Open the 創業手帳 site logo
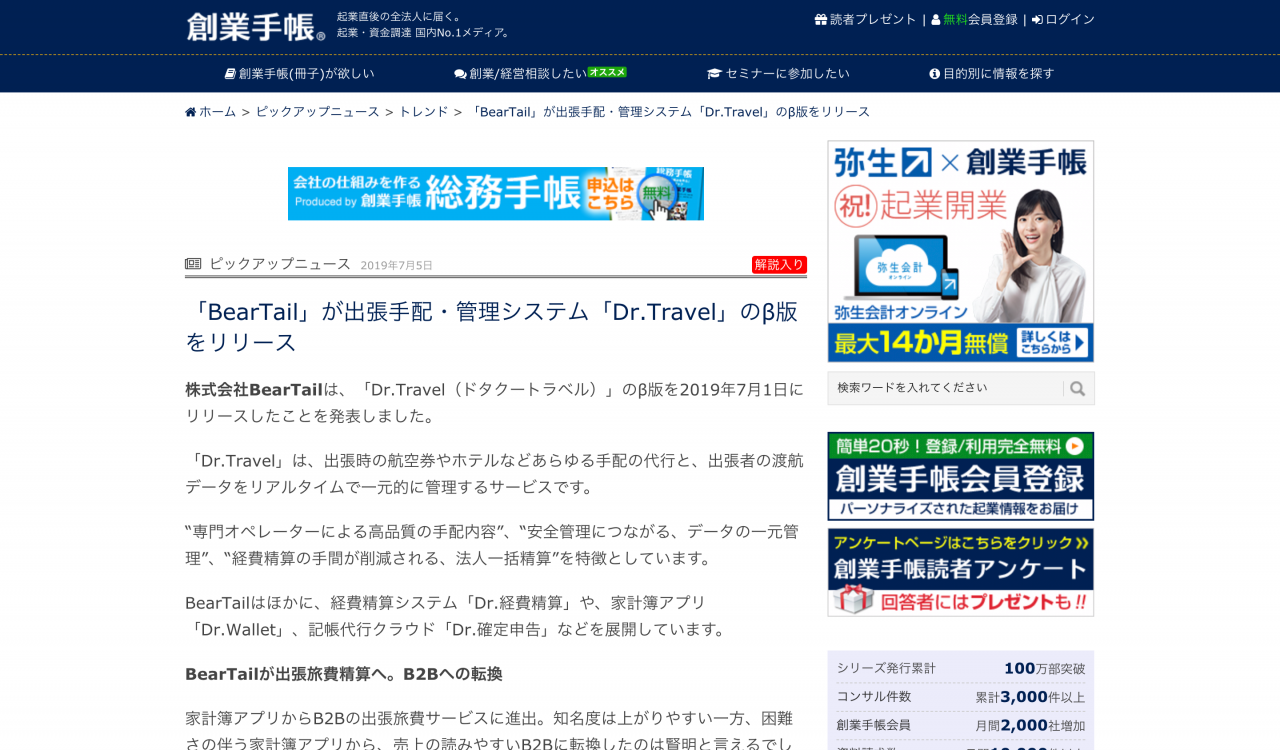 (255, 26)
